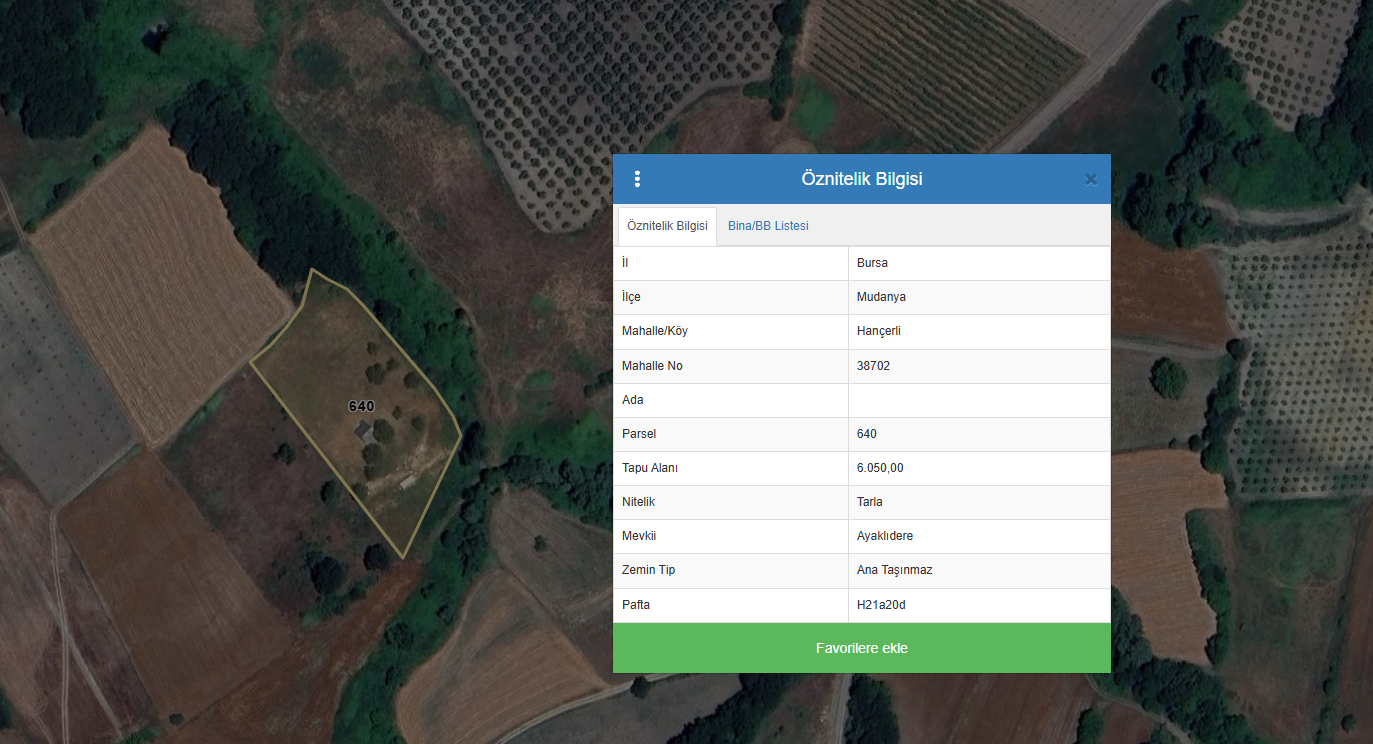Click the Nitelik label cell
This screenshot has height=744, width=1373.
tap(730, 502)
